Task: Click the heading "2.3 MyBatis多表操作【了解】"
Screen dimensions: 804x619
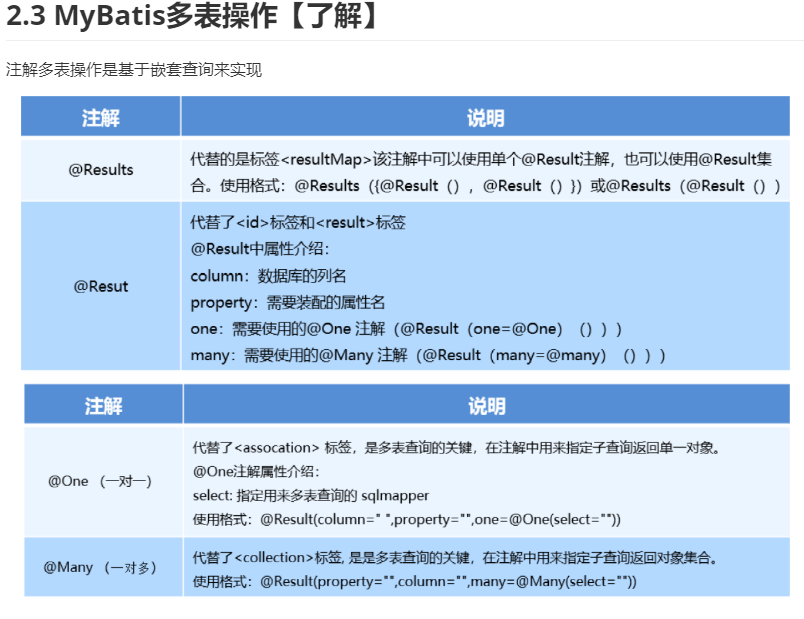Action: [194, 15]
